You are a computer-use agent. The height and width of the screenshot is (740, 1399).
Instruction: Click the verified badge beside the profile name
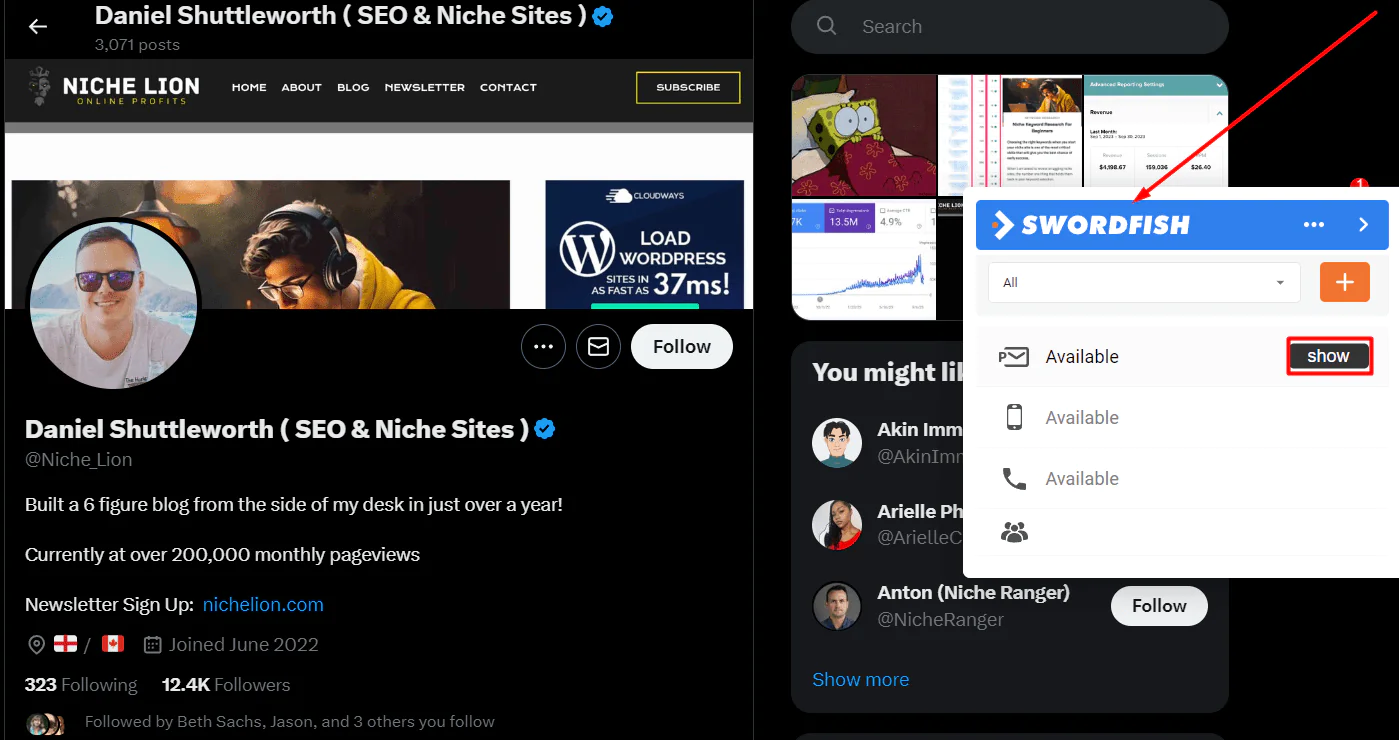point(545,429)
